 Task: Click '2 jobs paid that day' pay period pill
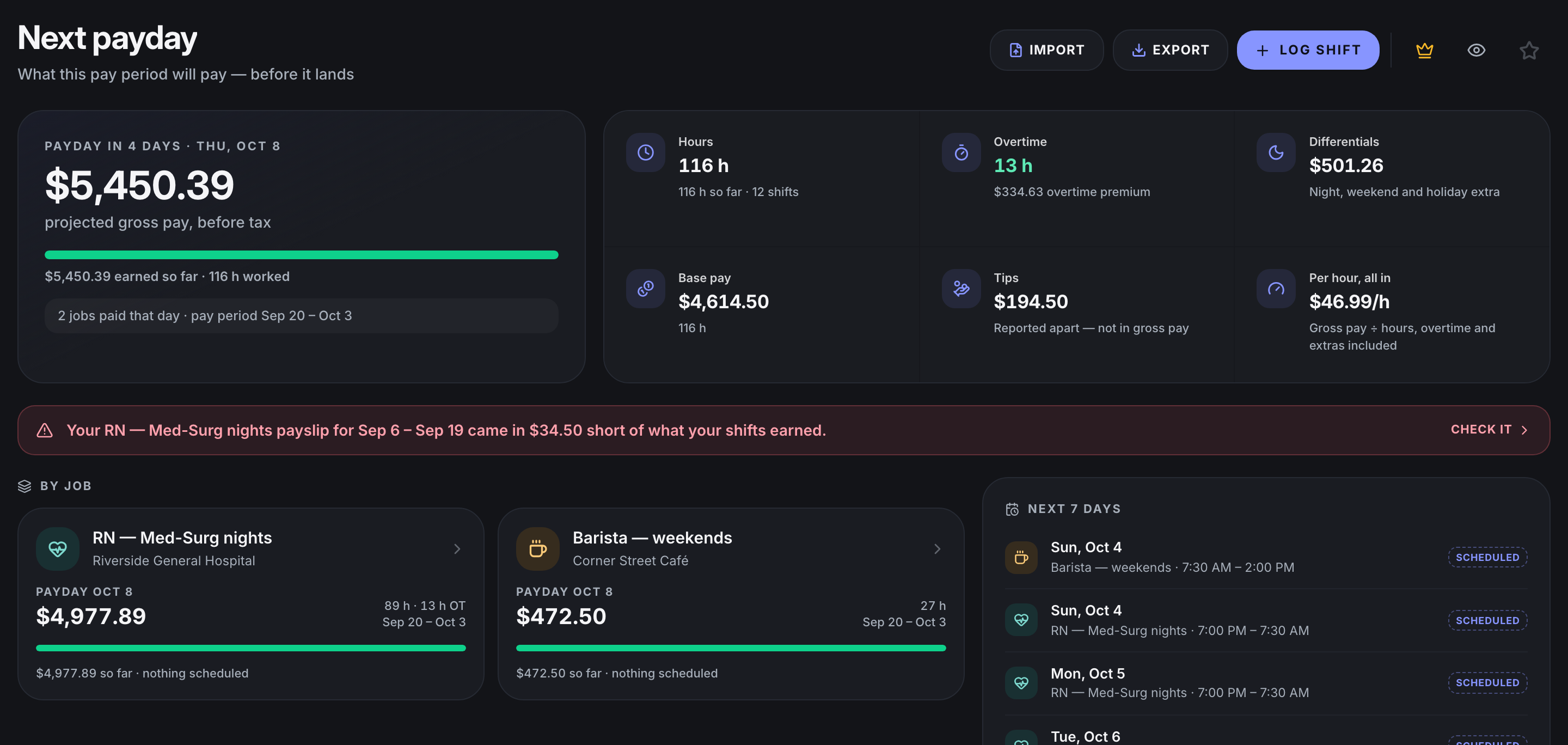[301, 315]
